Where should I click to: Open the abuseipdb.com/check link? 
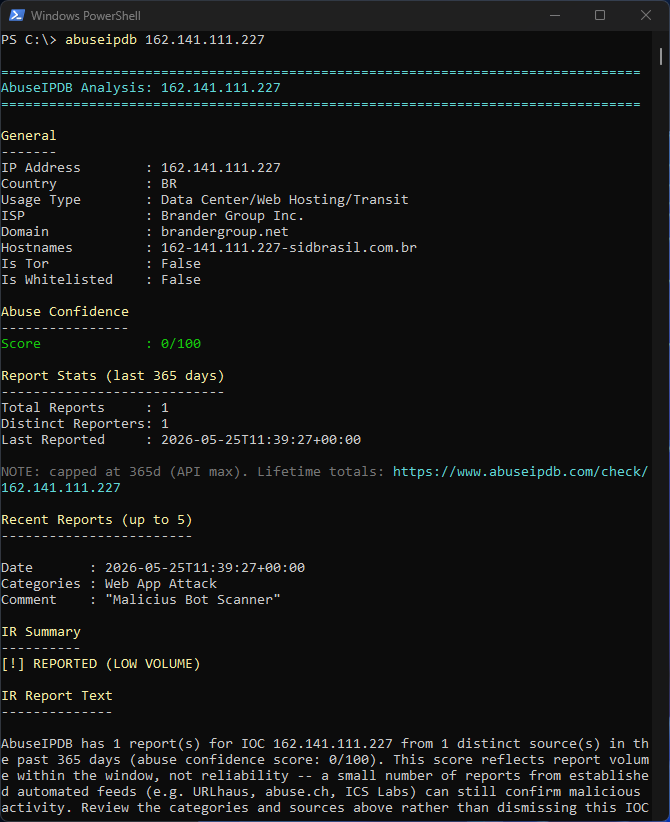tap(520, 472)
